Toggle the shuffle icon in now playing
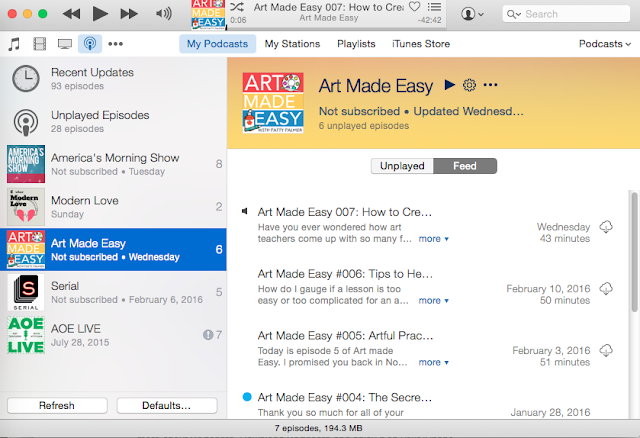 237,7
